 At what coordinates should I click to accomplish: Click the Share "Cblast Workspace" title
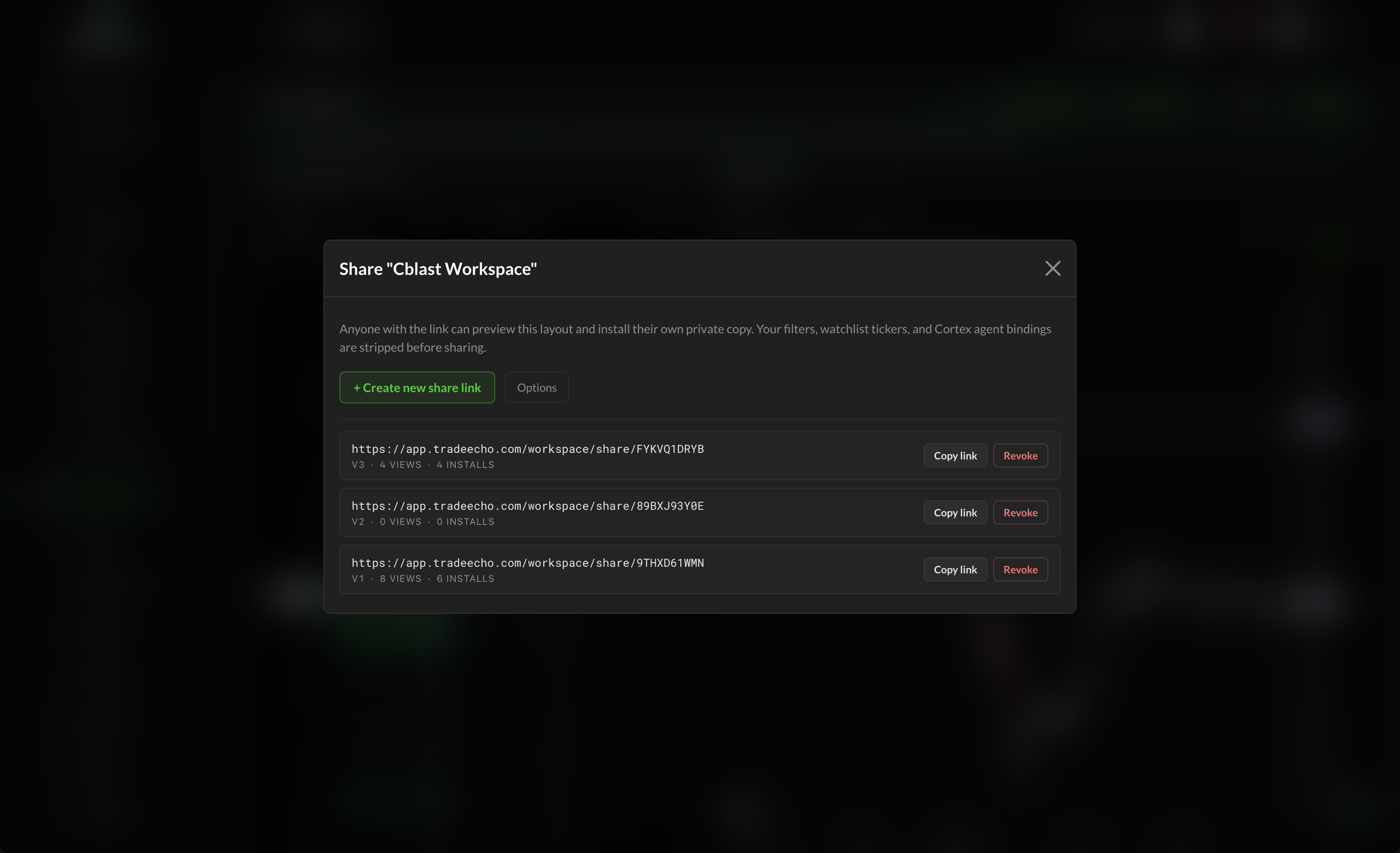pyautogui.click(x=438, y=269)
